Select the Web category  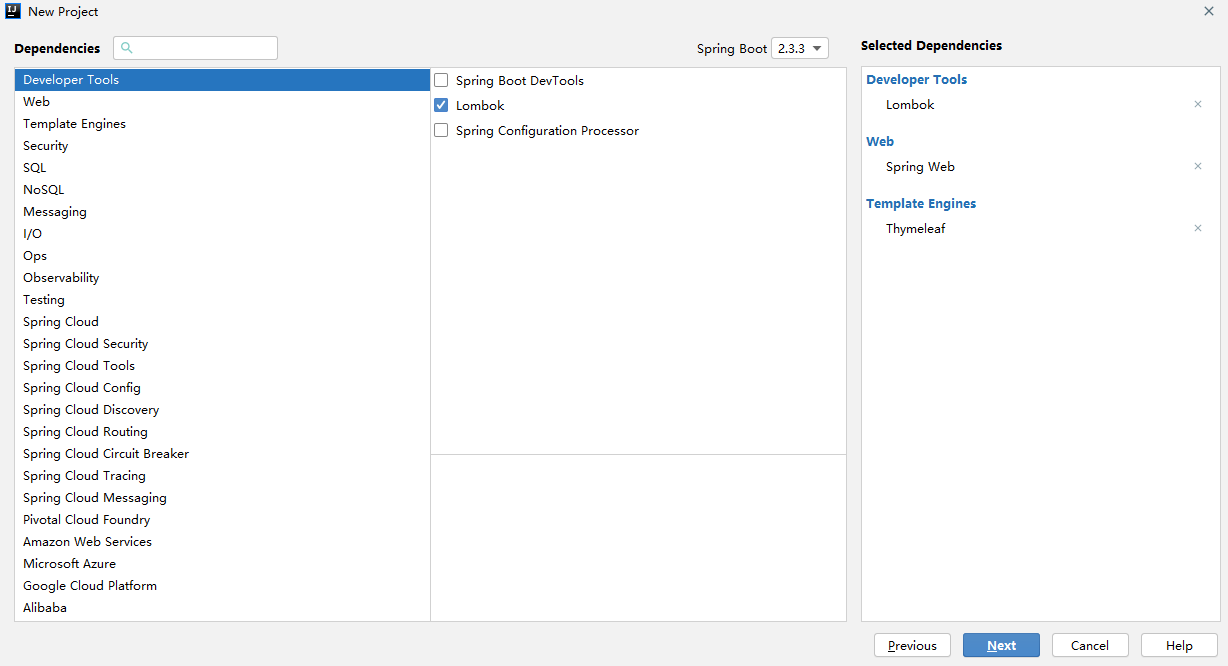(x=222, y=102)
